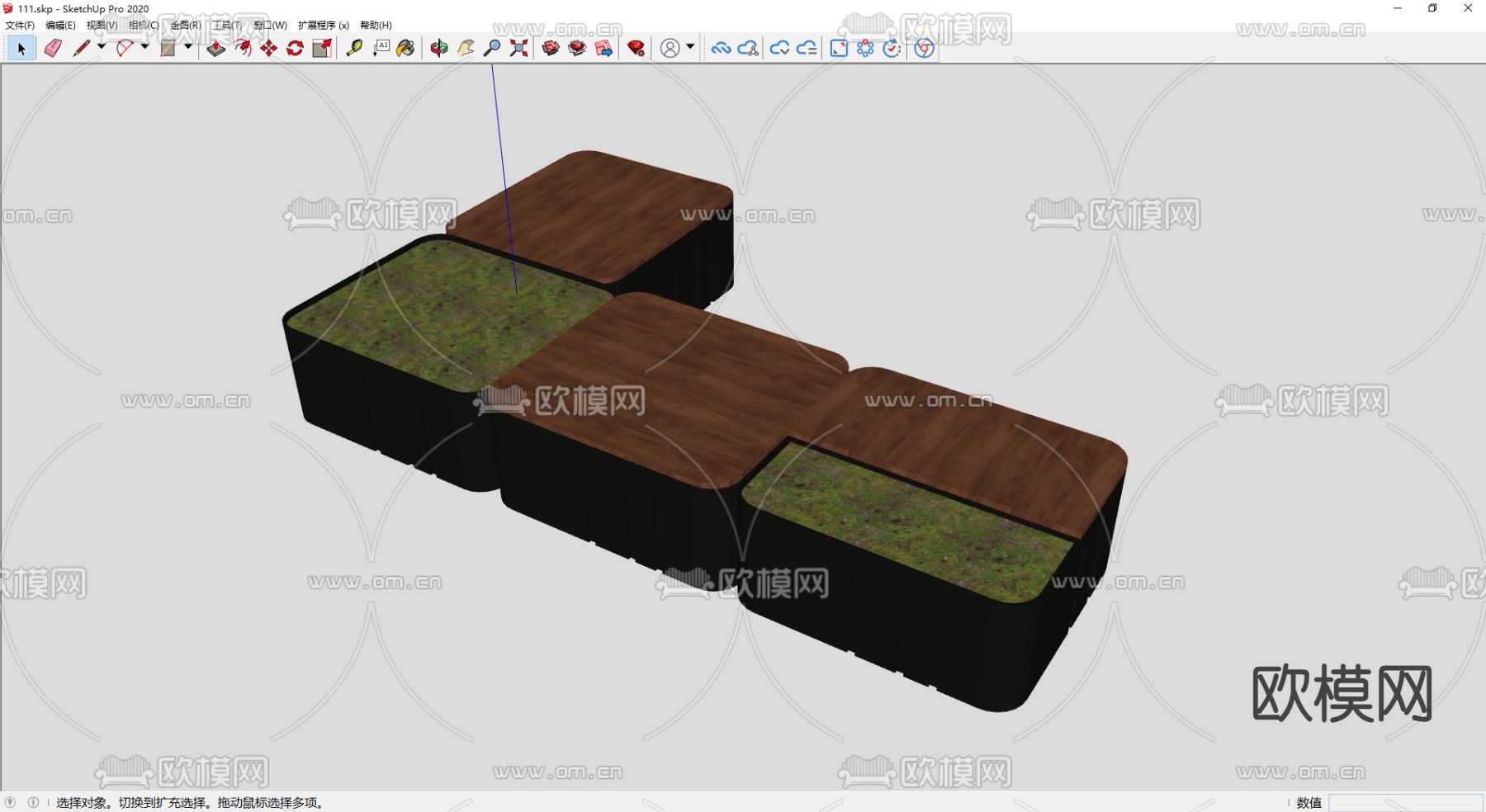Image resolution: width=1486 pixels, height=812 pixels.
Task: Expand the Line tool dropdown arrow
Action: point(101,48)
